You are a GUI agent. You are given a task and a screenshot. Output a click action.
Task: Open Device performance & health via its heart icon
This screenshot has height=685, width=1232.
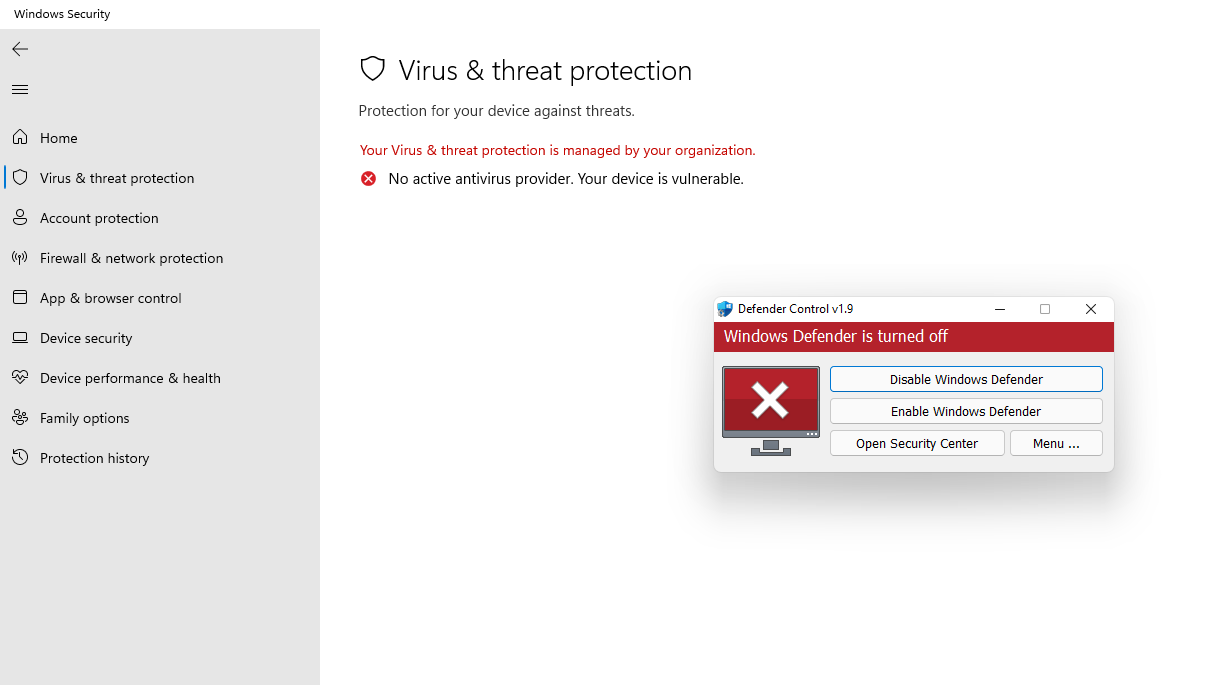[20, 377]
